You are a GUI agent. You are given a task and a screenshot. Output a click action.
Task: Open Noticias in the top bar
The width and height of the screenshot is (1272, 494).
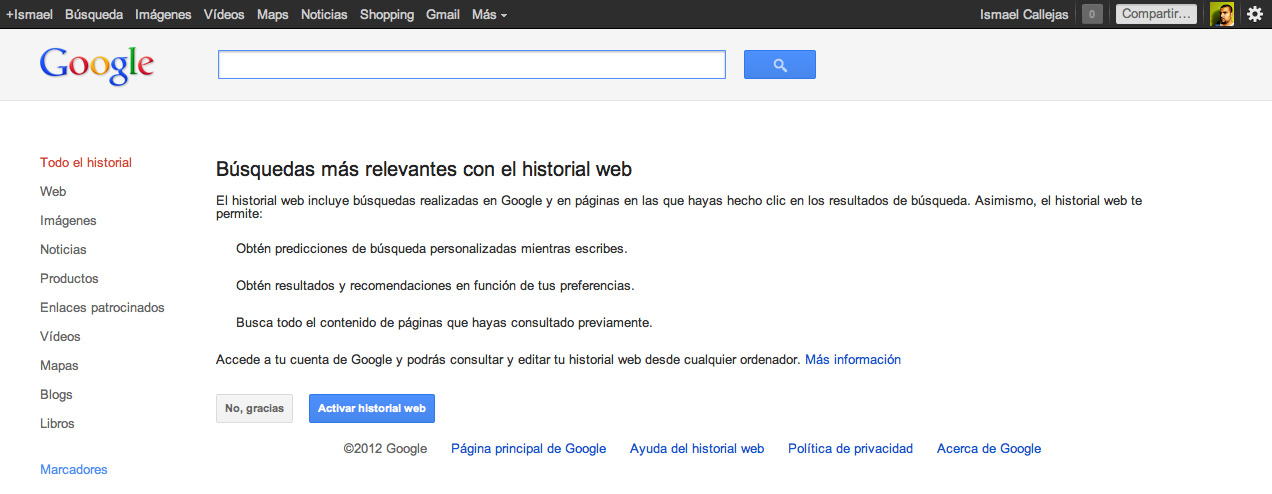(x=324, y=15)
